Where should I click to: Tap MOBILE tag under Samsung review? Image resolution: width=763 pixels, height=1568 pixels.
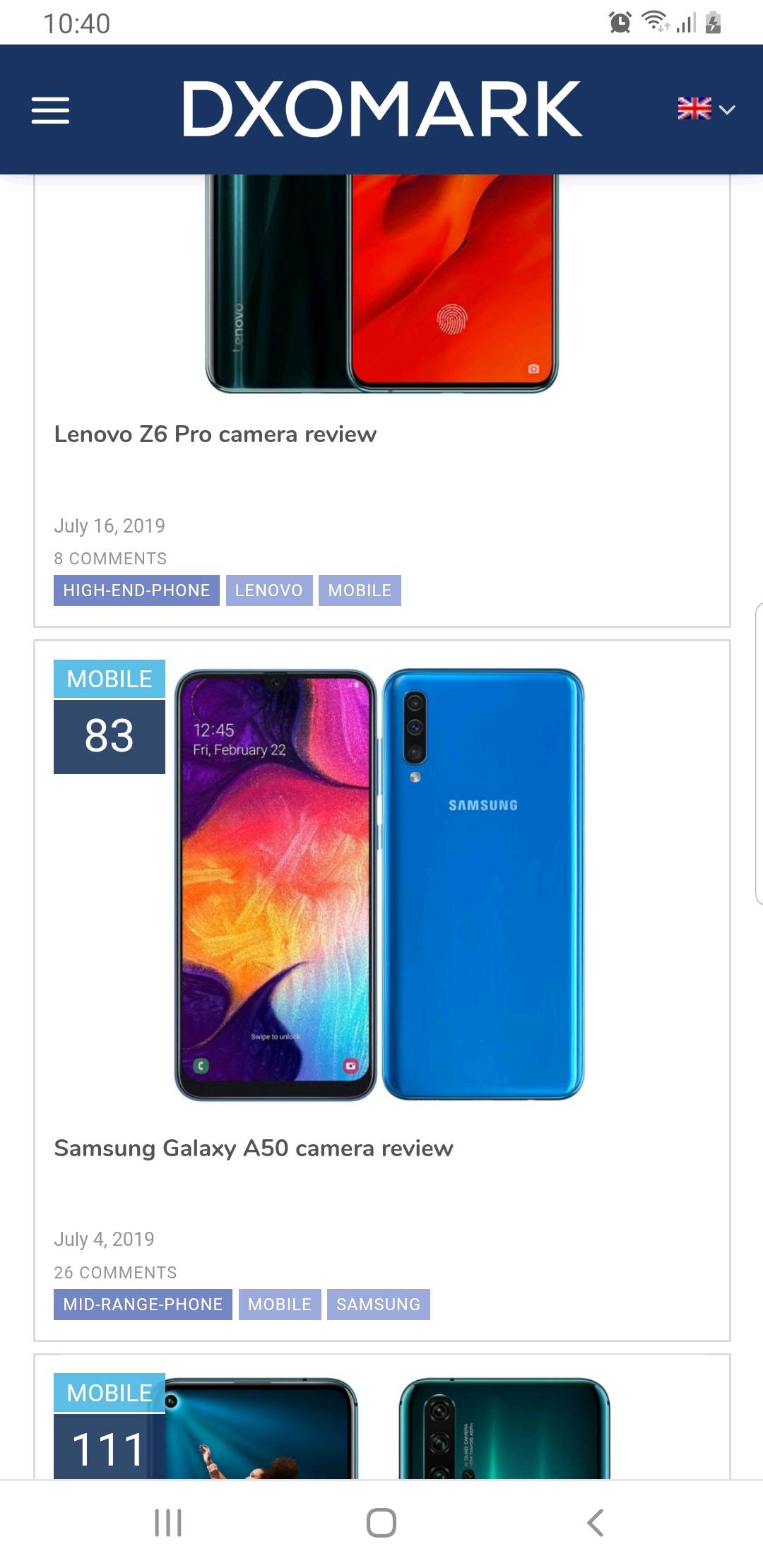(280, 1305)
